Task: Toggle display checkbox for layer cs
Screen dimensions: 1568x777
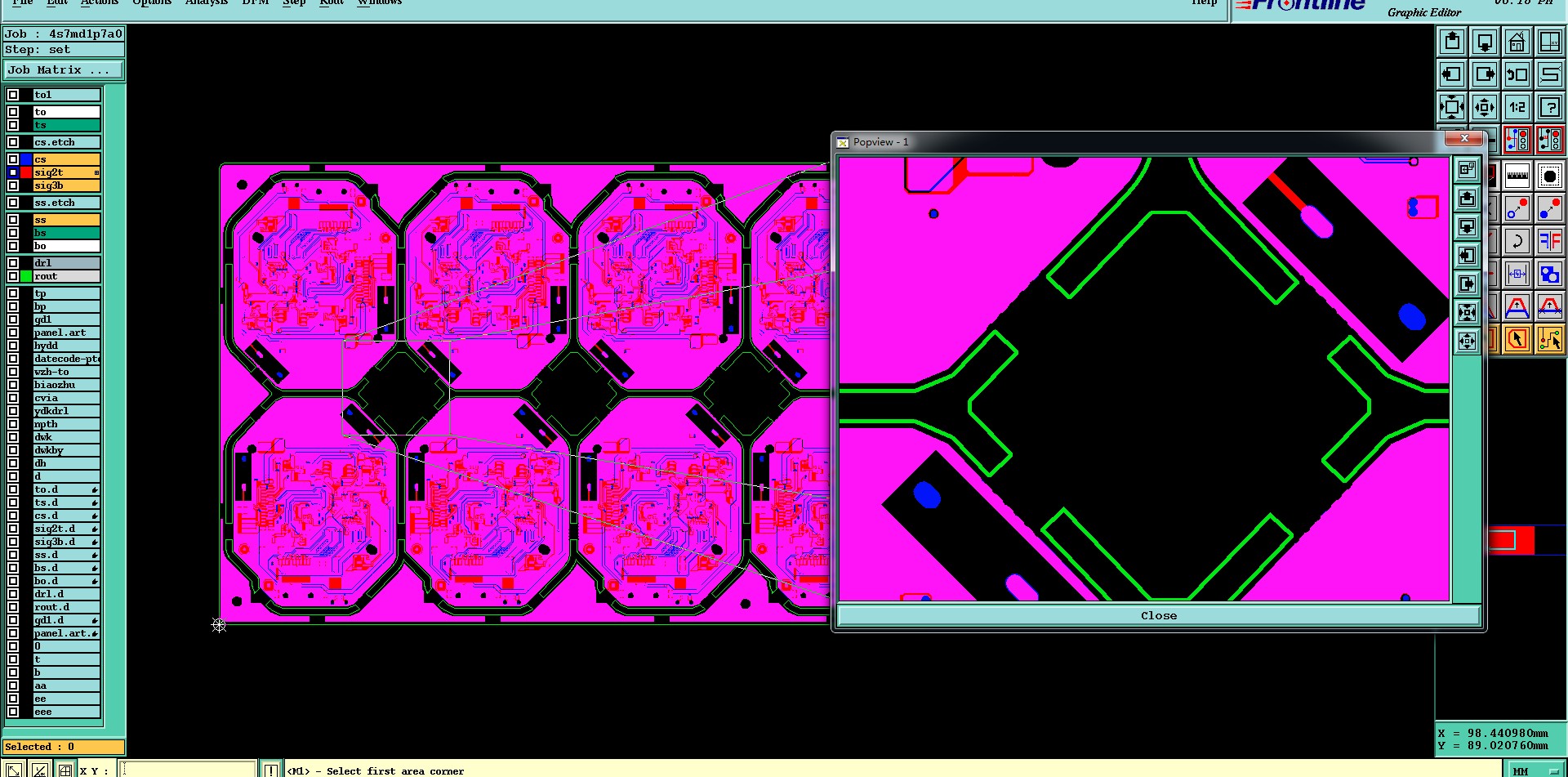Action: pyautogui.click(x=13, y=159)
